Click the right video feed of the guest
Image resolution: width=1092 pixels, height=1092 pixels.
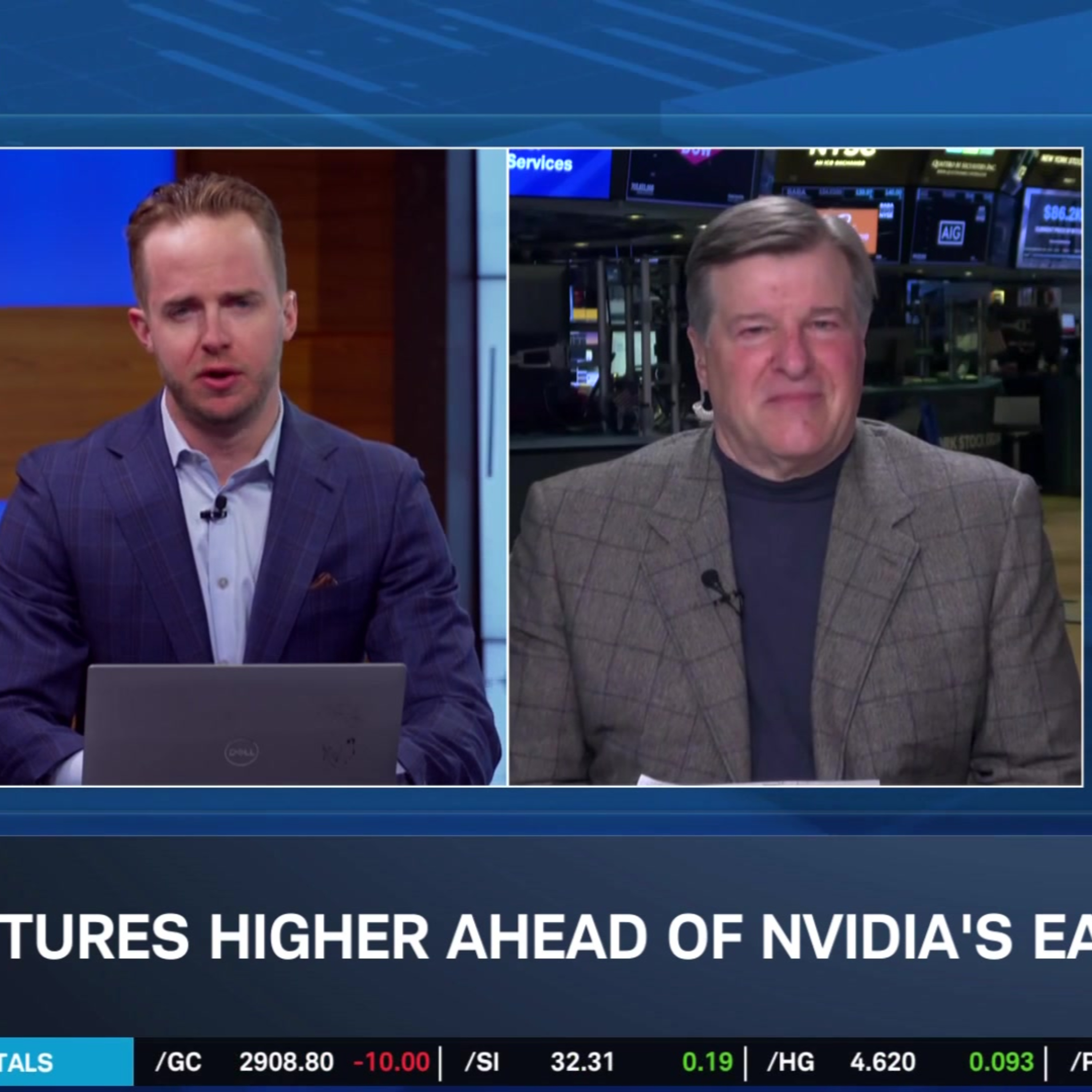pyautogui.click(x=796, y=467)
